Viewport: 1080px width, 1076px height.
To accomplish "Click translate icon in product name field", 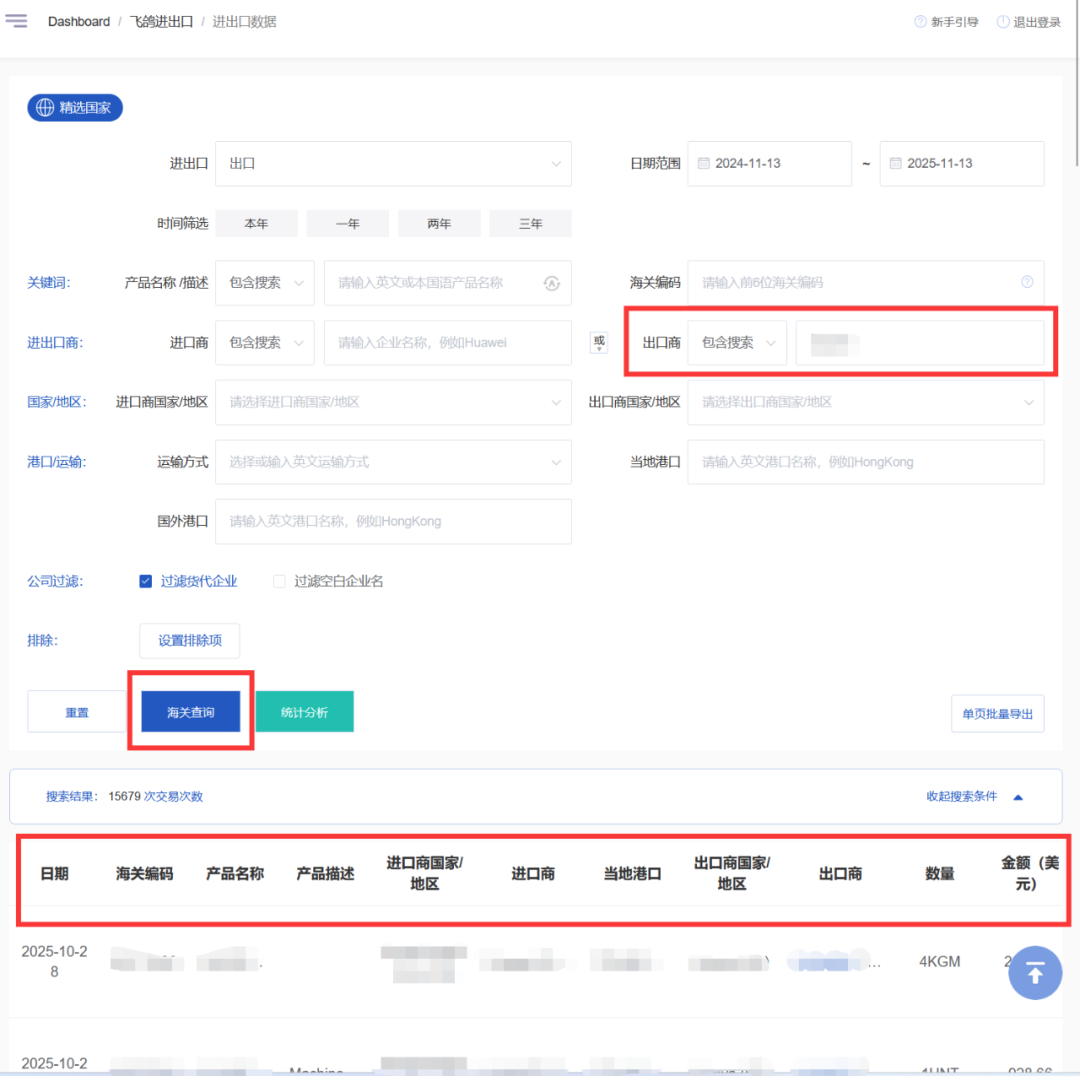I will coord(551,283).
